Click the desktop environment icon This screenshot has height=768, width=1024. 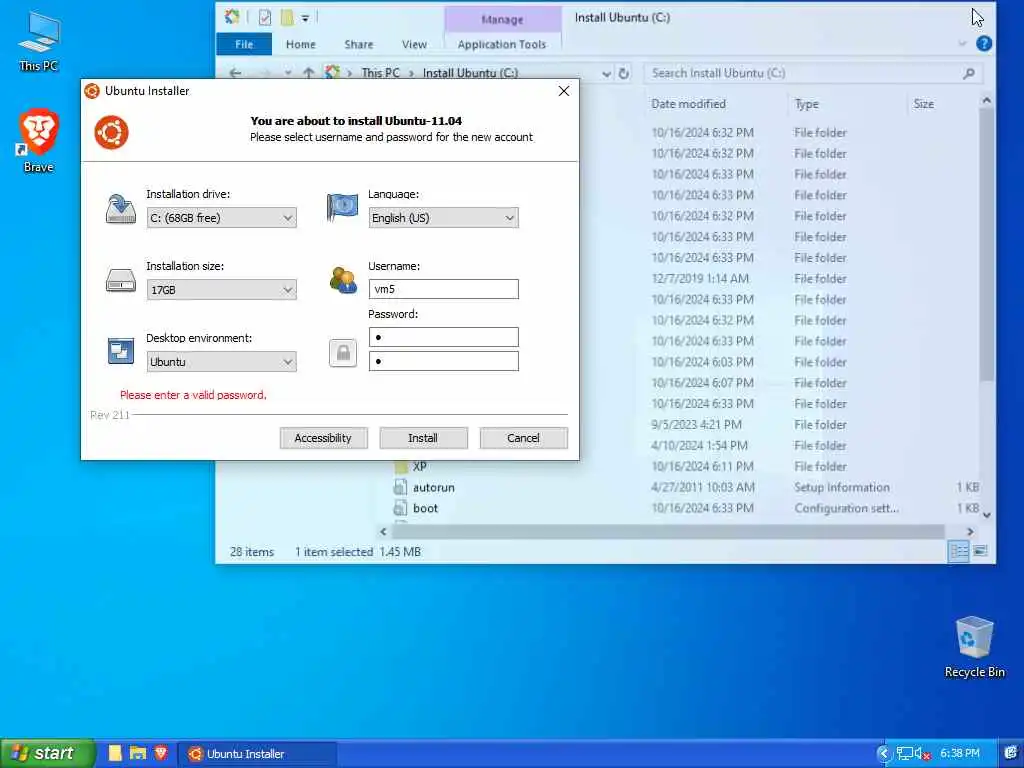pos(121,351)
